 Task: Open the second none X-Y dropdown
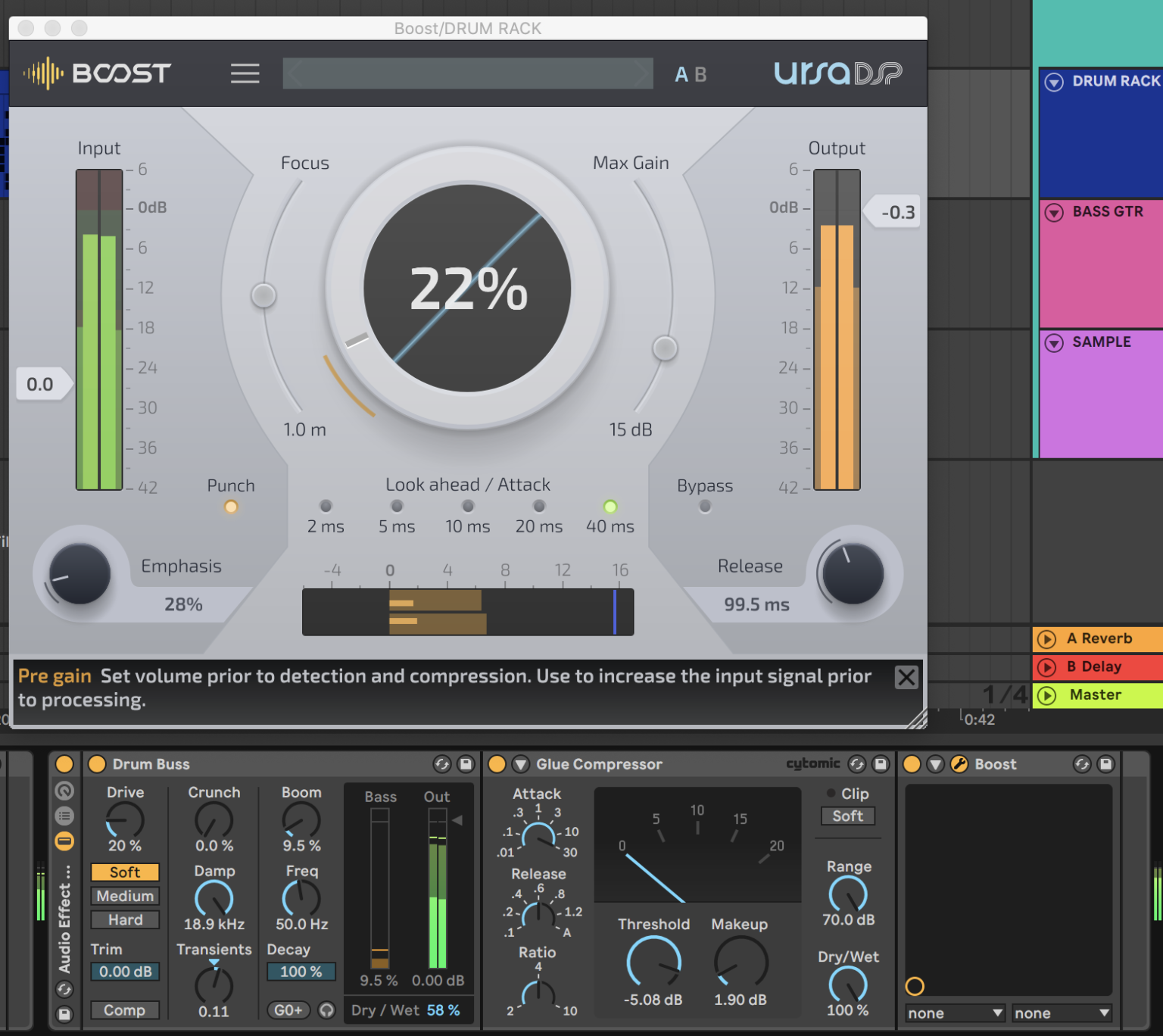point(1062,1013)
